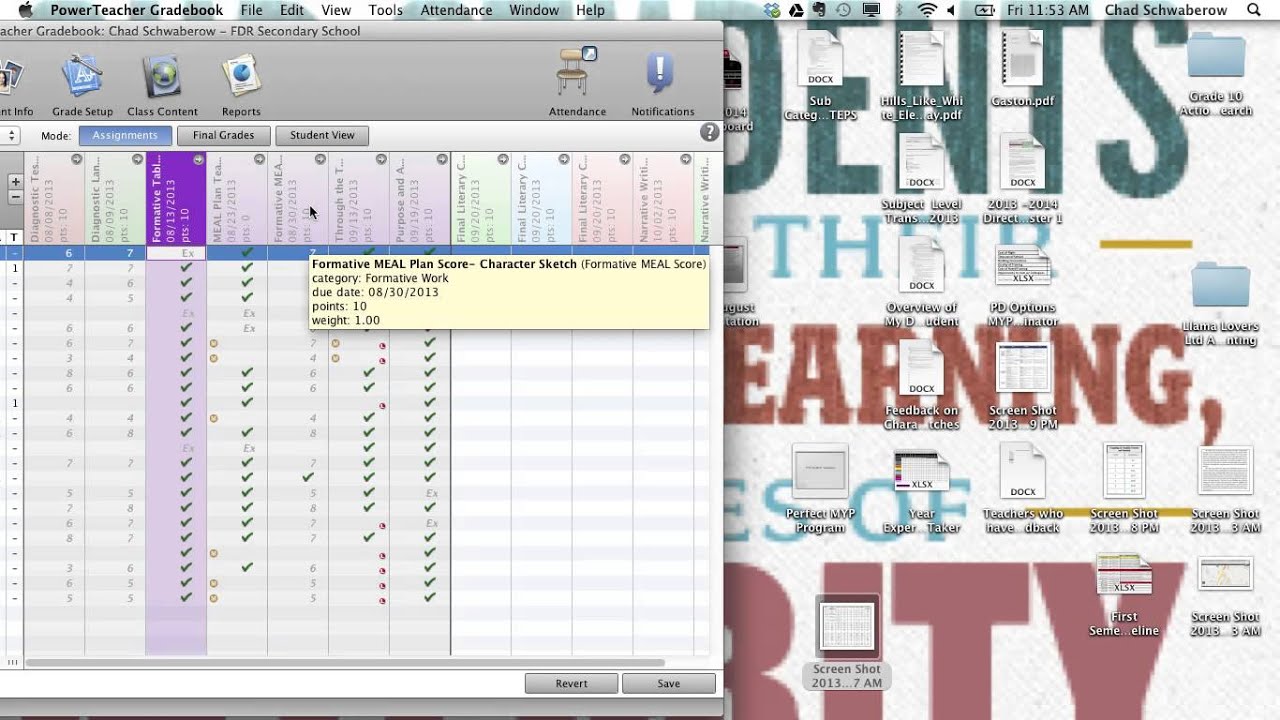Click the Time Machine menu bar icon
Viewport: 1280px width, 720px height.
845,10
